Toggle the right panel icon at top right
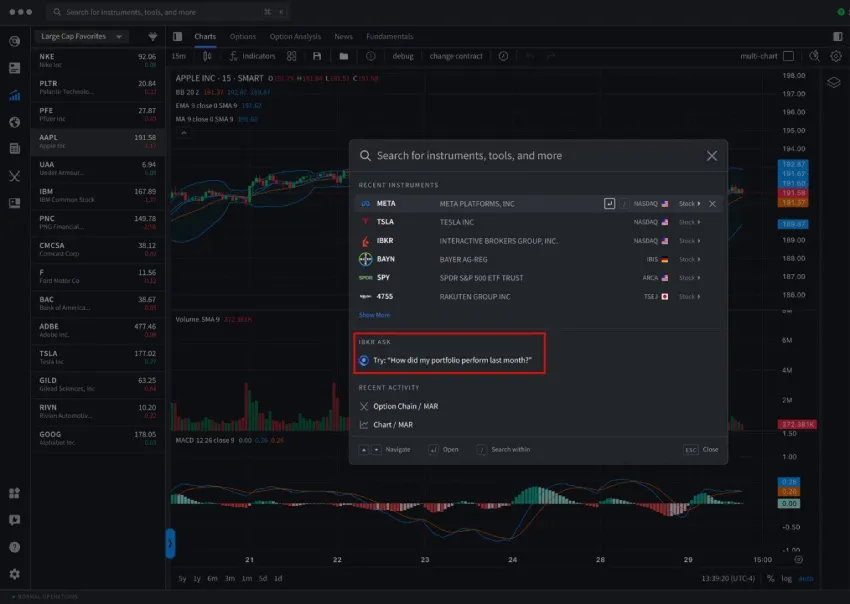 838,36
